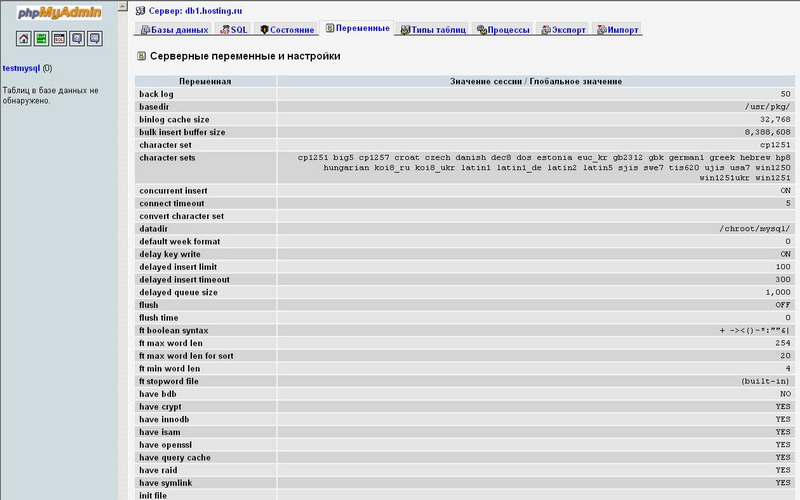
Task: Click the /usr/pkg/ value
Action: tap(767, 107)
